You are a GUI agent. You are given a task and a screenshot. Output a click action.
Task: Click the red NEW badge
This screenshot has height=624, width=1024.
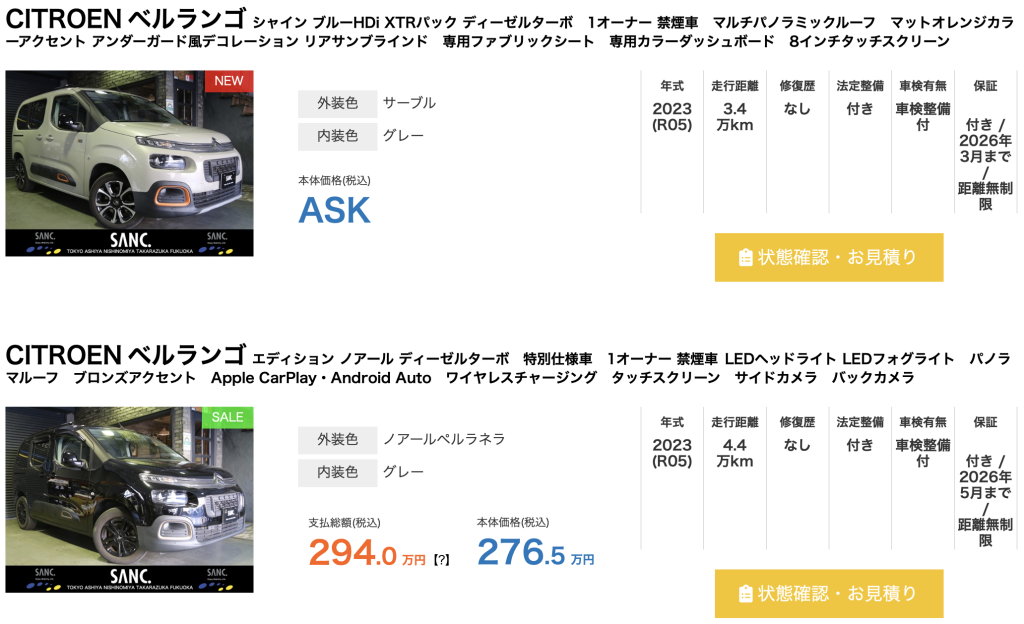point(229,81)
